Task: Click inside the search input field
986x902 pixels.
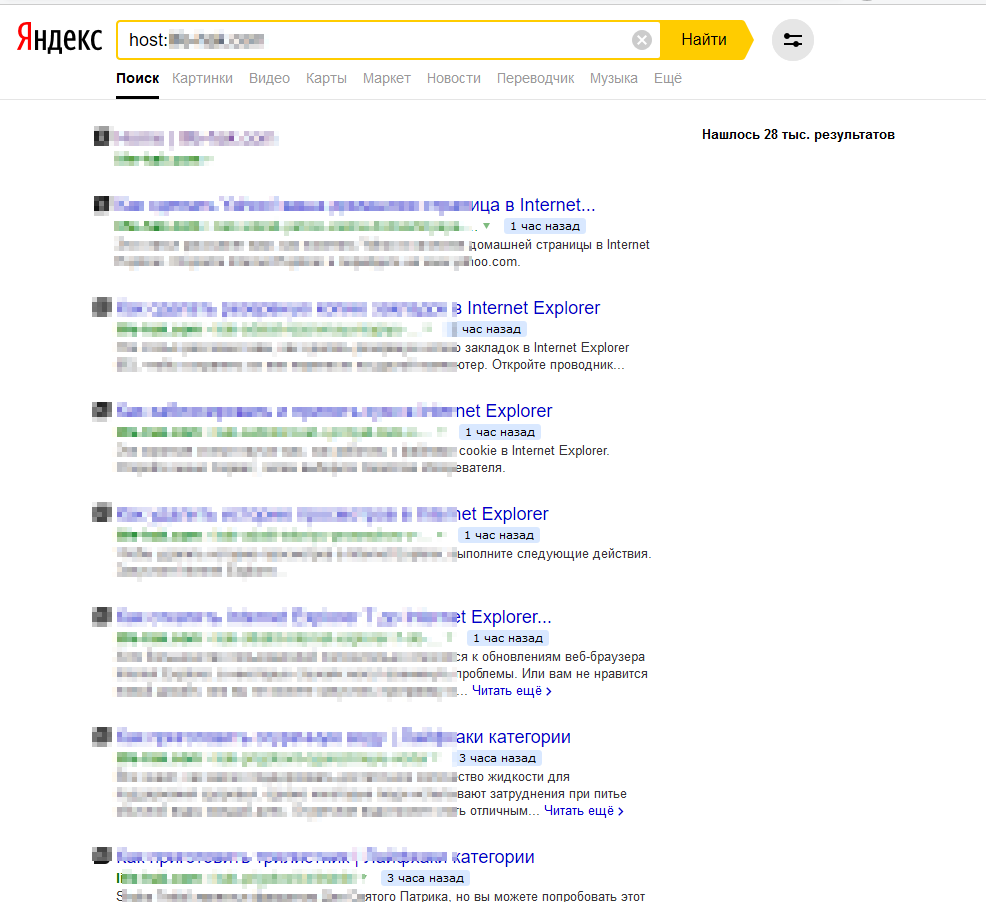Action: click(400, 40)
